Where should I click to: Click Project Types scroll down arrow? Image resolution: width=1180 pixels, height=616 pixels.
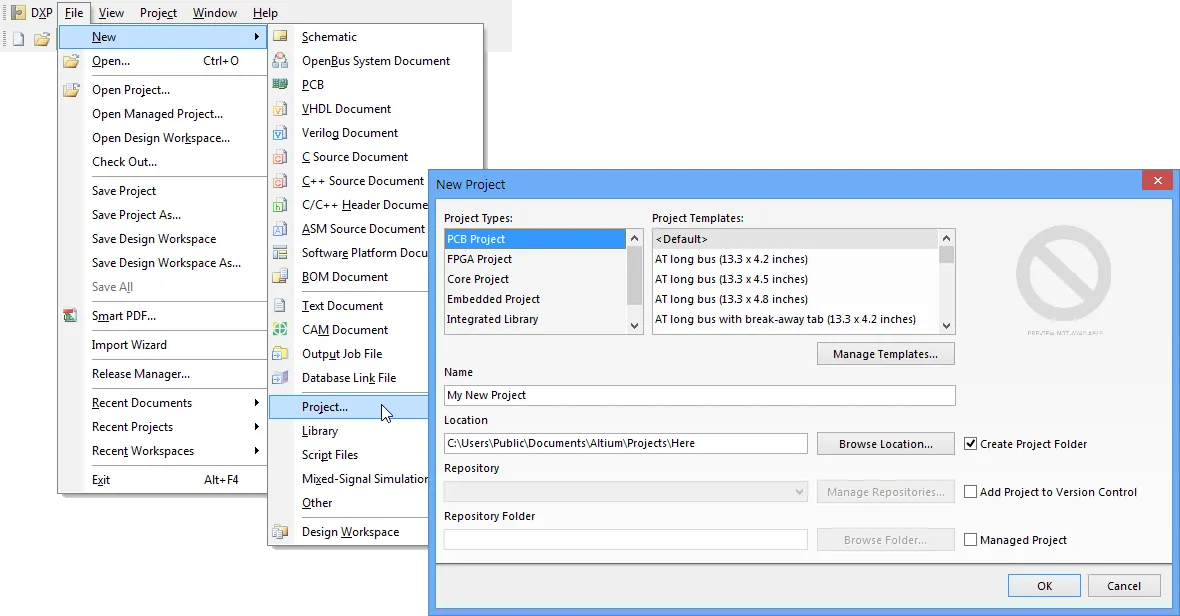coord(634,326)
